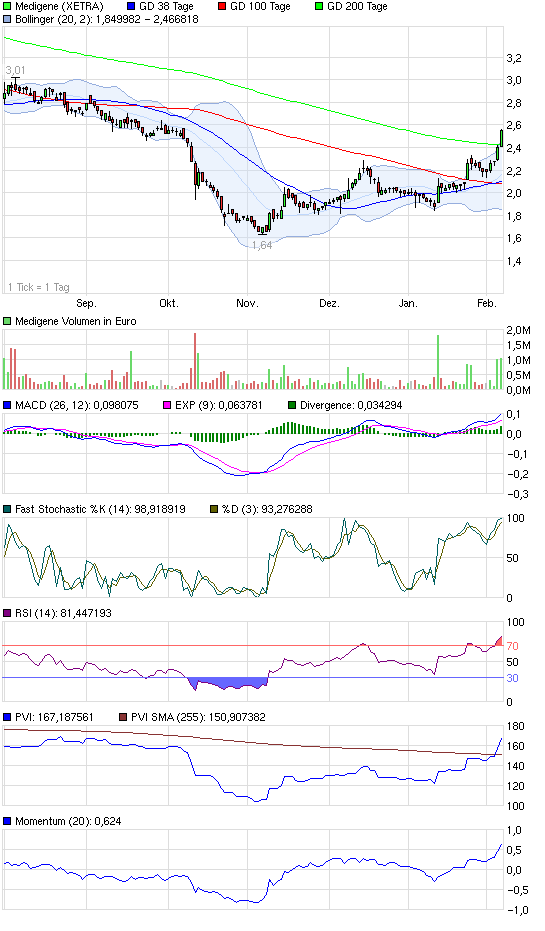Click the blue oversold RSI shaded area

tap(229, 682)
